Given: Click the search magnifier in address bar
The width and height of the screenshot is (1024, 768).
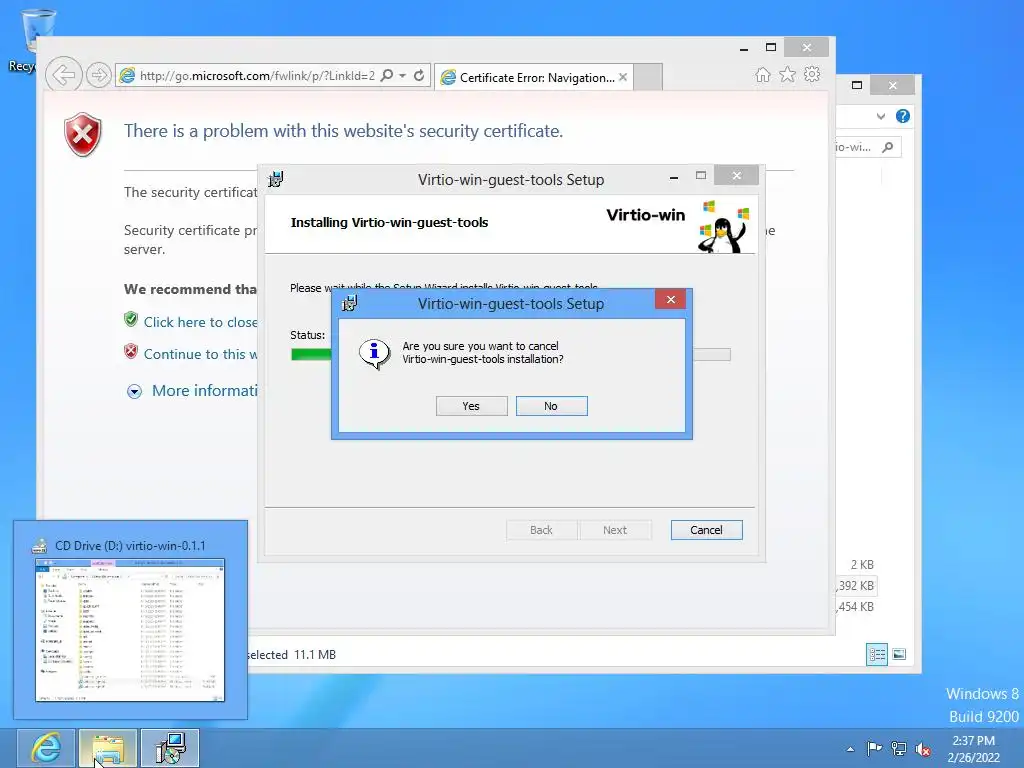Looking at the screenshot, I should coord(387,76).
